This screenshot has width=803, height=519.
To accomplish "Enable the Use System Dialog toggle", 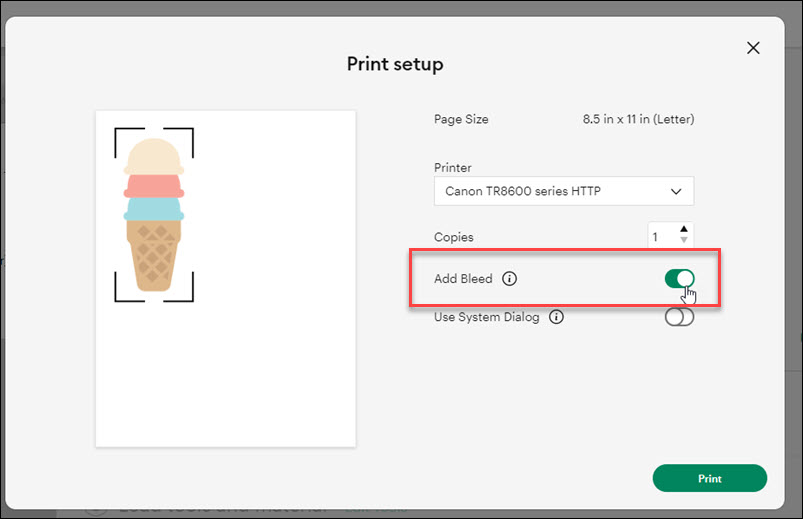I will (679, 317).
